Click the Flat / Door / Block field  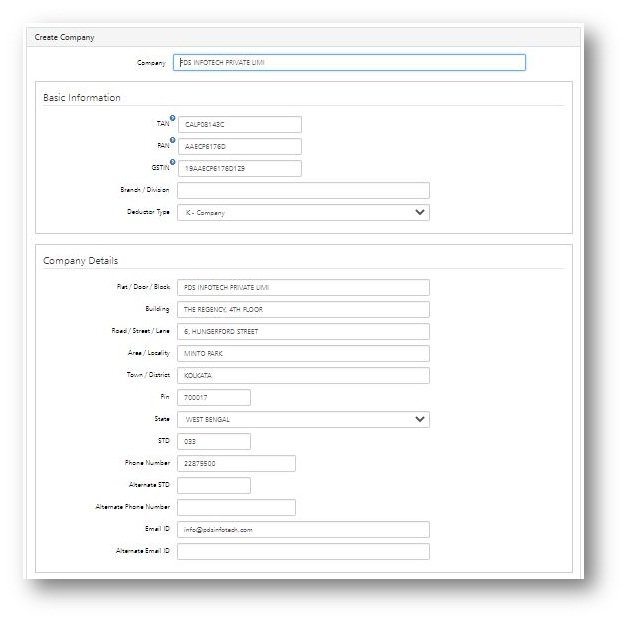pyautogui.click(x=303, y=287)
